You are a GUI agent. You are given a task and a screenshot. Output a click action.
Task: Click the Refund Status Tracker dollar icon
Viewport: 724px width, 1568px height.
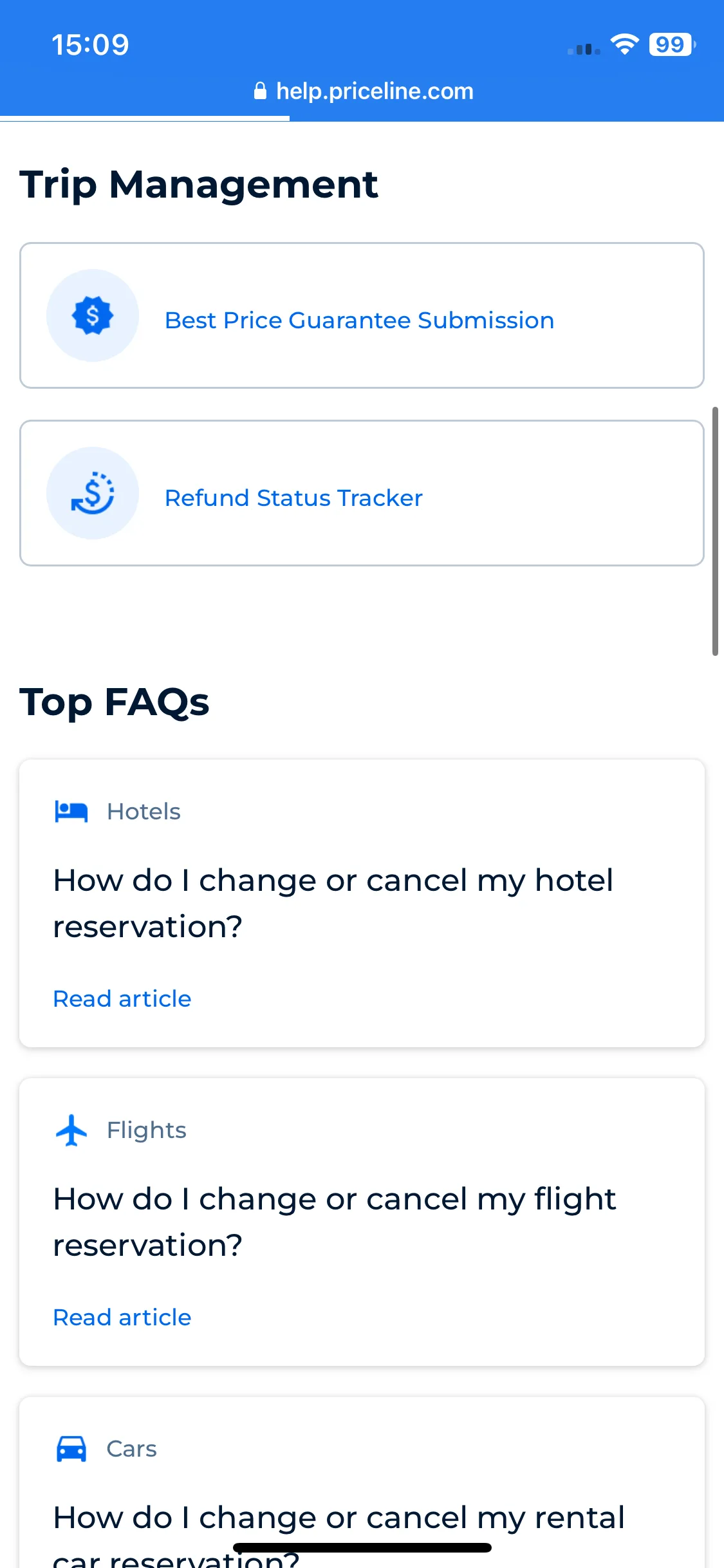coord(93,493)
